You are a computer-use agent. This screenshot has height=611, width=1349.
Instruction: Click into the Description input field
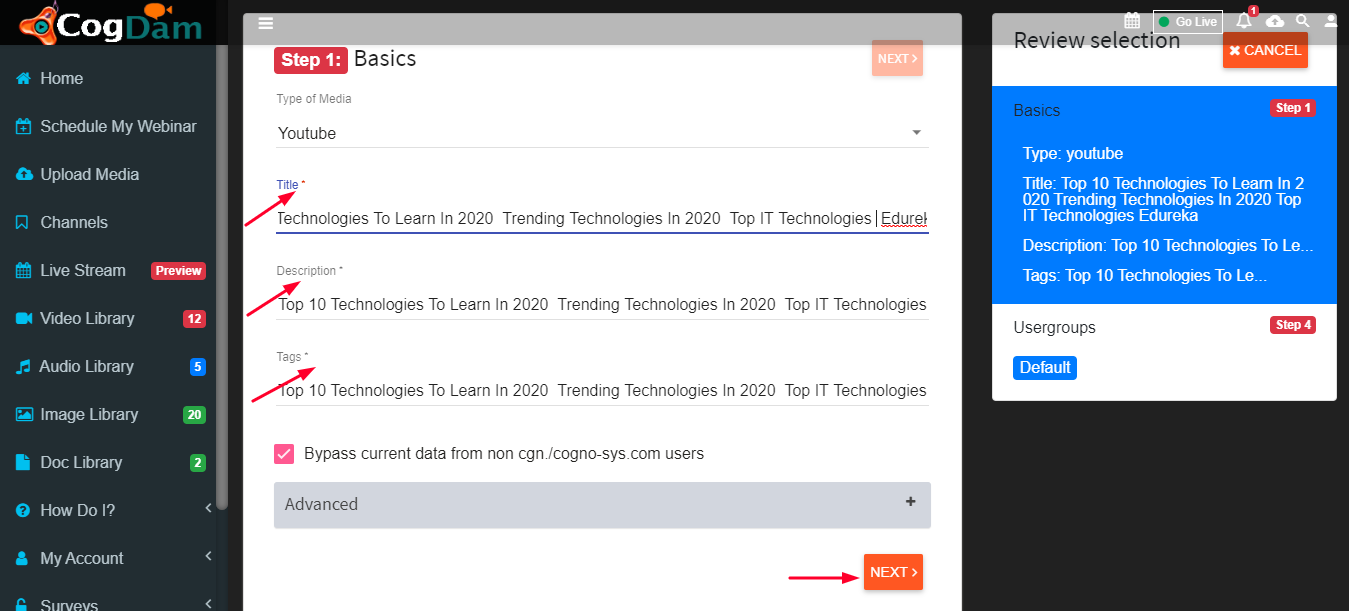coord(602,304)
